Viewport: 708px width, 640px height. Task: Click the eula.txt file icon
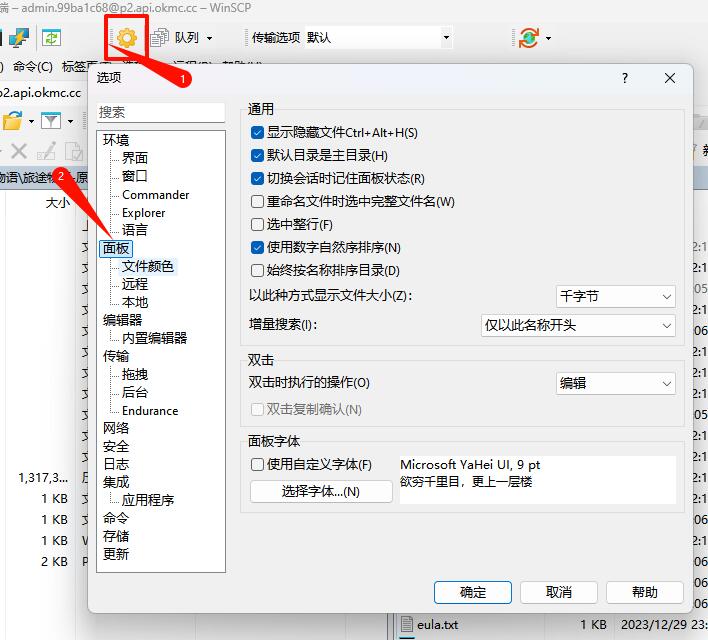(x=407, y=625)
